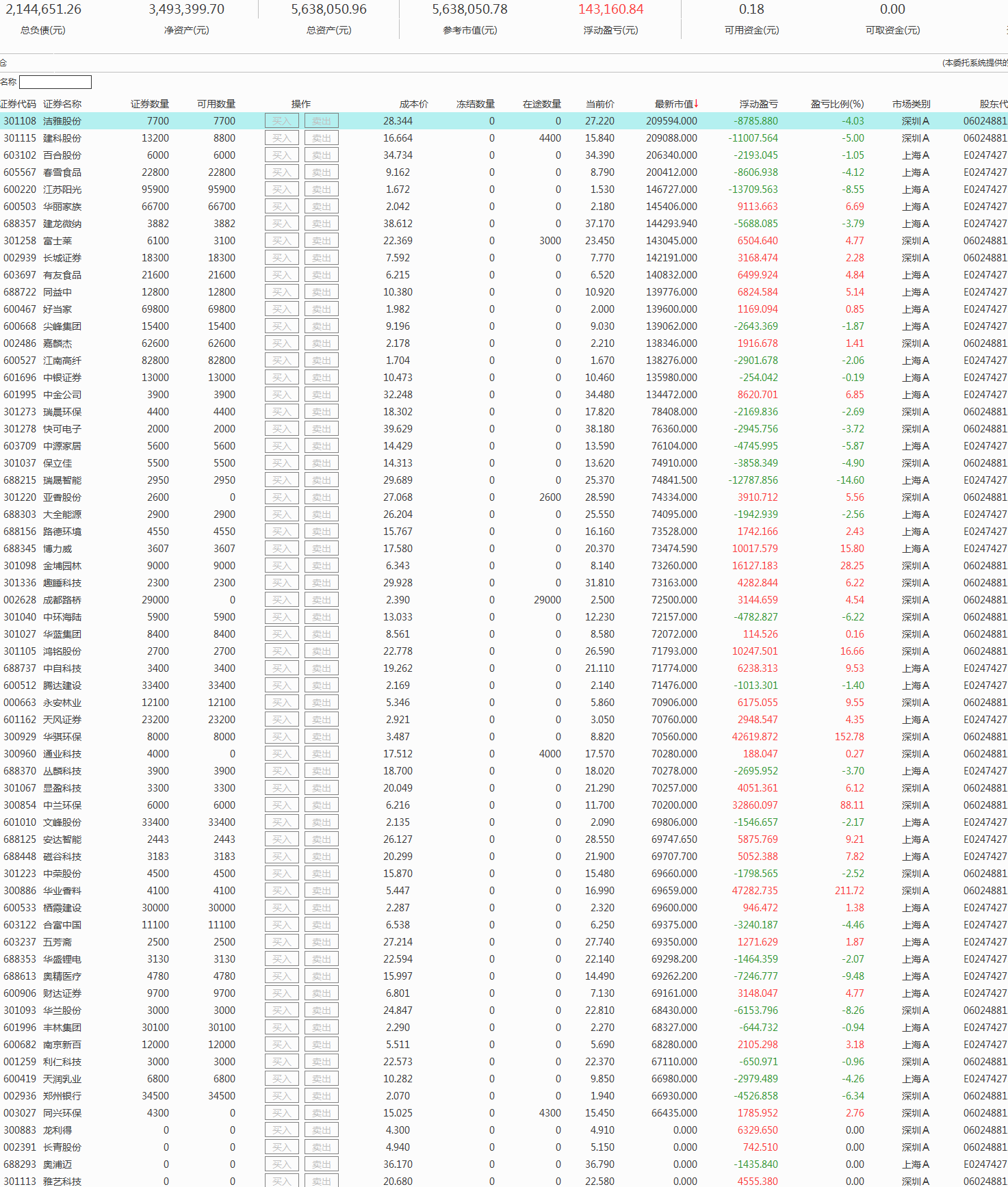
Task: Sell stock 605567 using its 卖出 button
Action: click(x=322, y=172)
